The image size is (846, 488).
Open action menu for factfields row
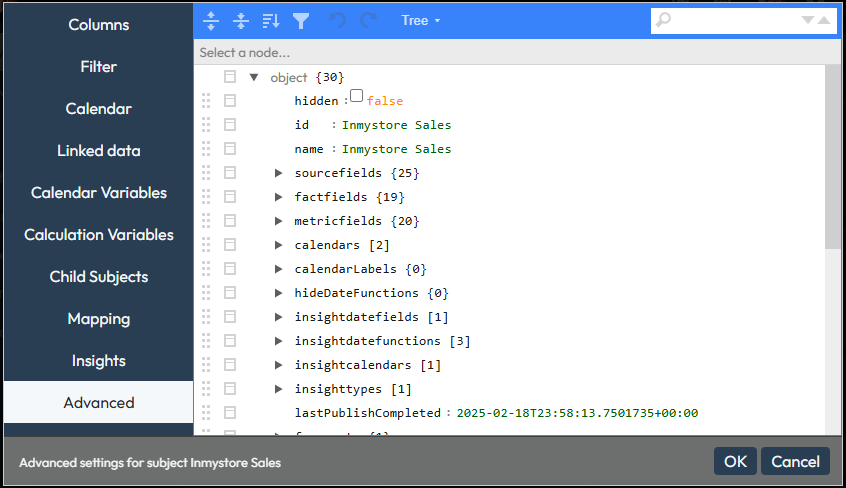pos(230,196)
